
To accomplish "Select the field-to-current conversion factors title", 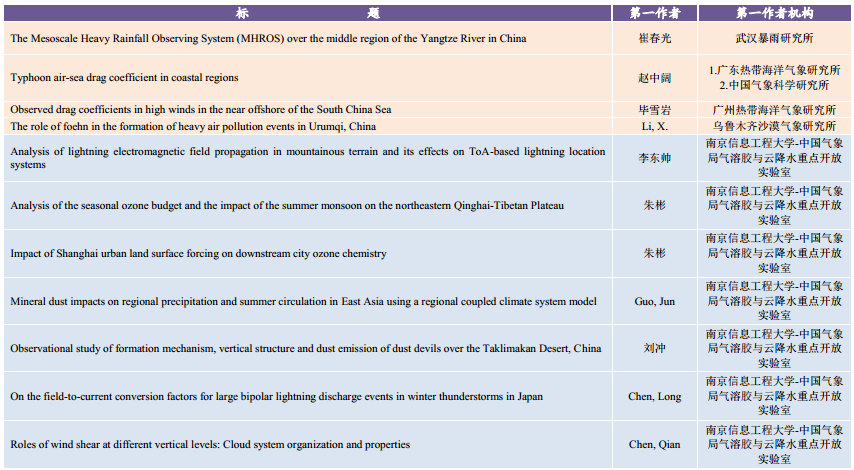I will 276,396.
